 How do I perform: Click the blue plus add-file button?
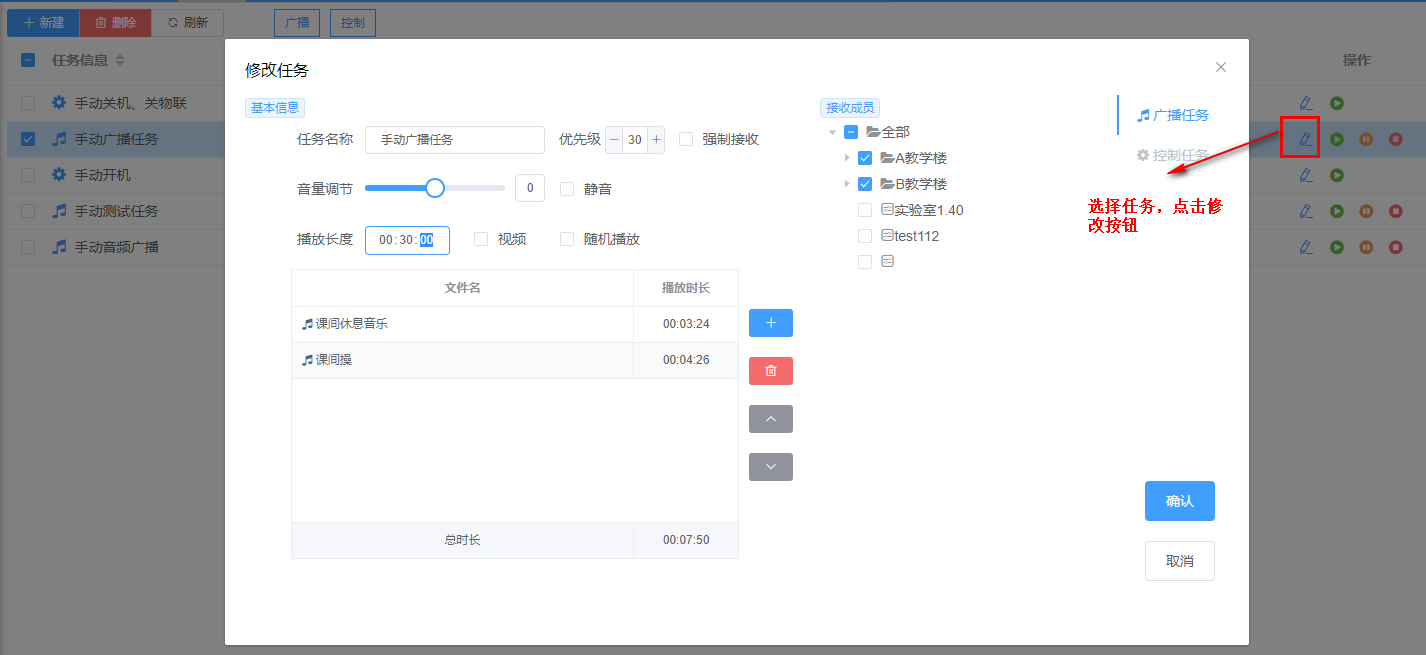tap(770, 323)
